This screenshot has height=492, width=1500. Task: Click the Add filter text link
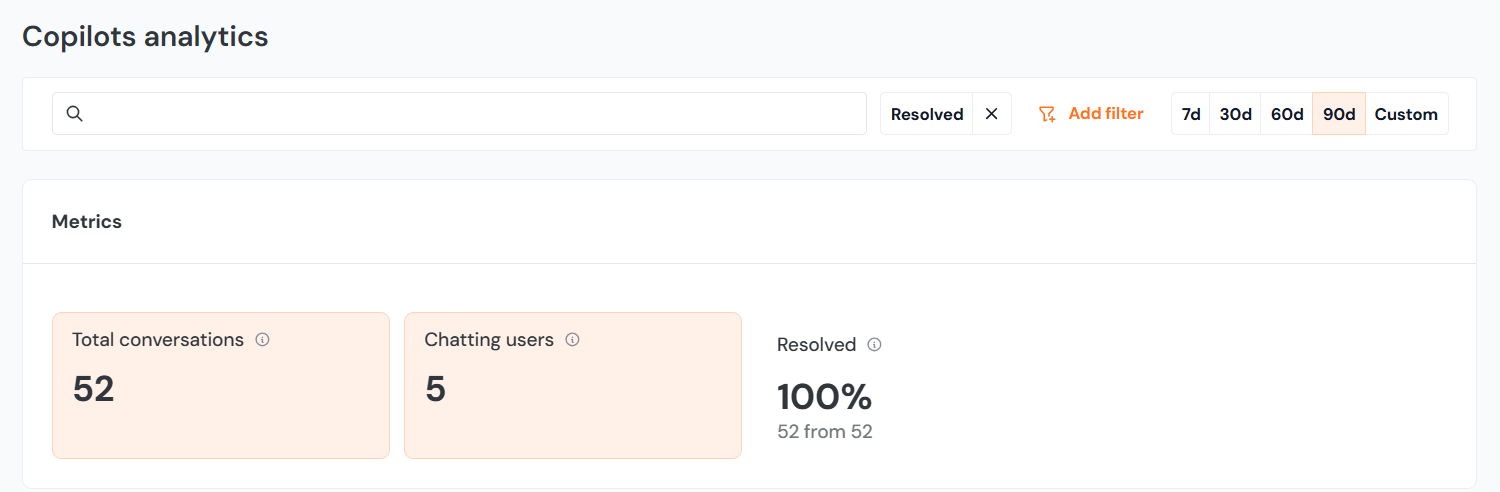pyautogui.click(x=1105, y=114)
